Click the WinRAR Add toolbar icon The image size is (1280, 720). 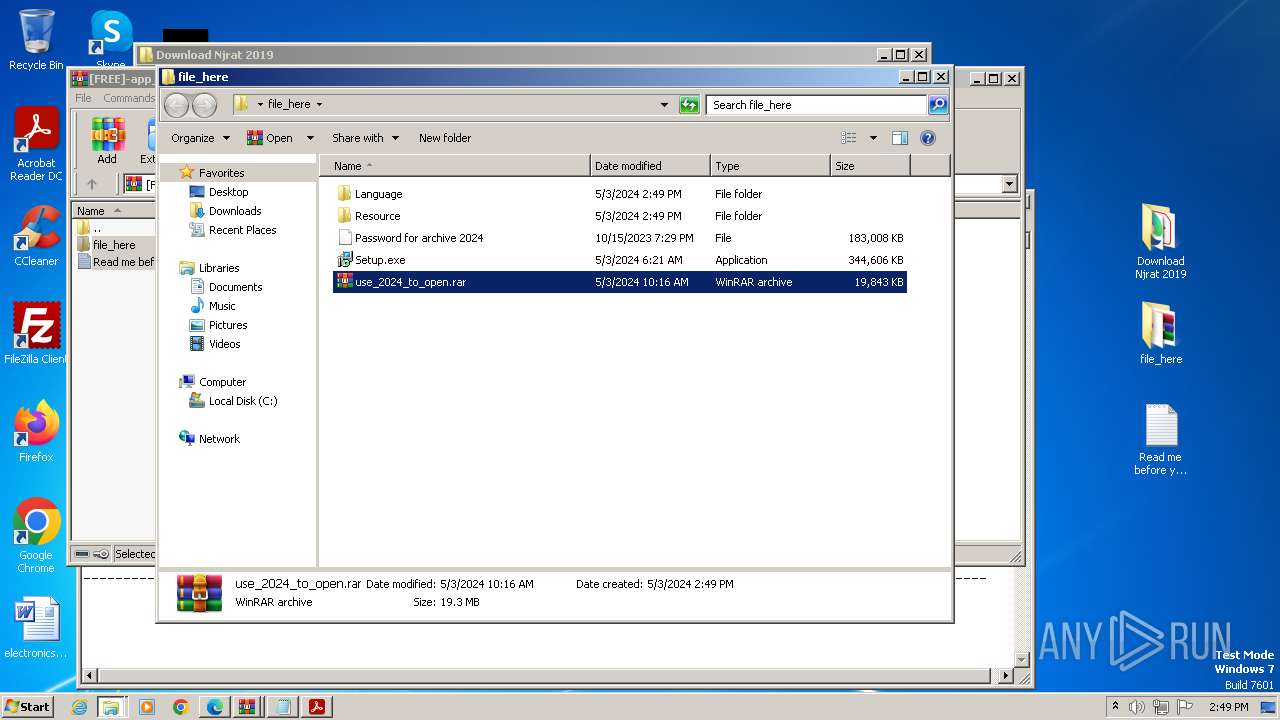tap(107, 141)
